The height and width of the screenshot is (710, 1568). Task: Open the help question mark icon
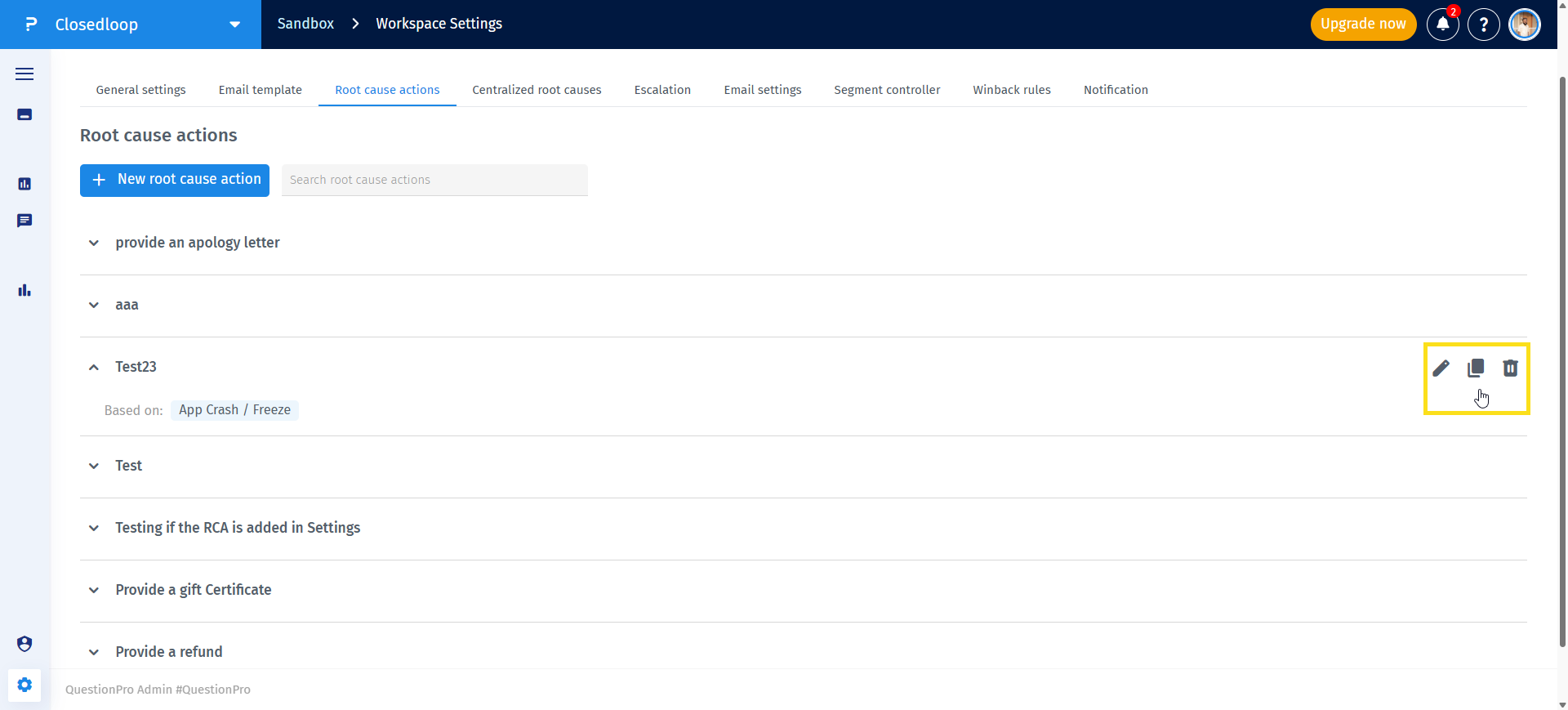[1484, 25]
